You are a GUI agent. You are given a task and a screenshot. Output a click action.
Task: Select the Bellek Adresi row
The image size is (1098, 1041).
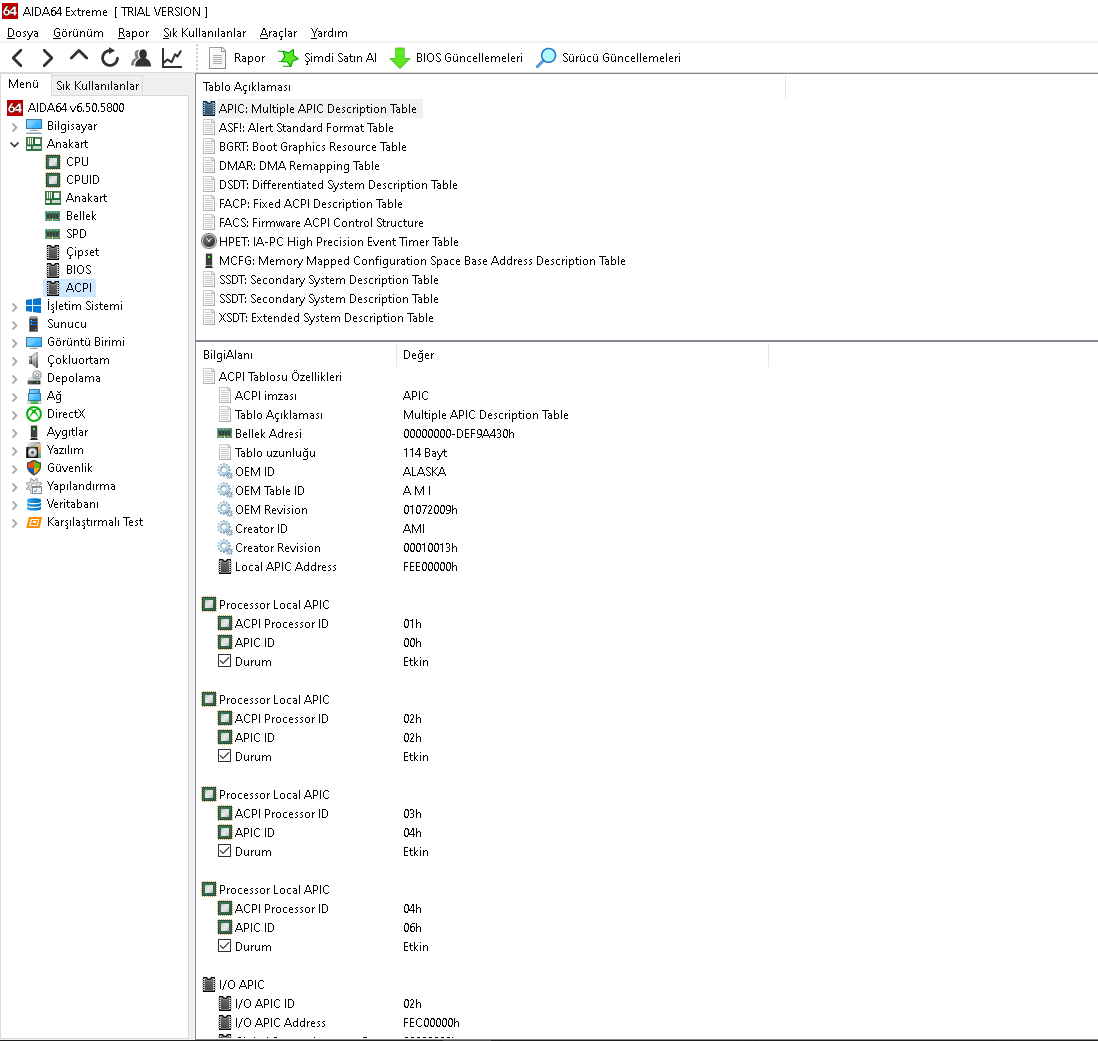366,434
